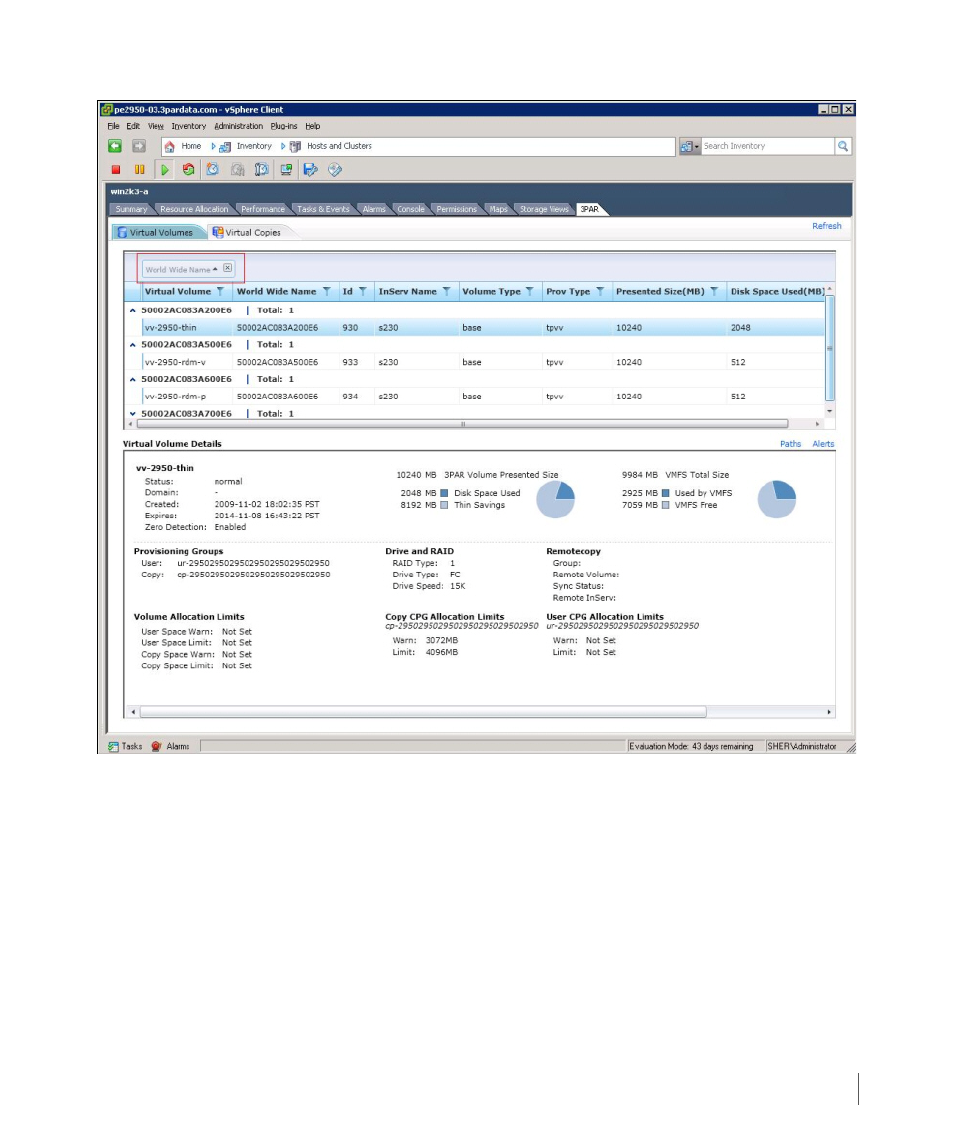
Task: Click the Reset virtual machine icon
Action: tap(188, 169)
